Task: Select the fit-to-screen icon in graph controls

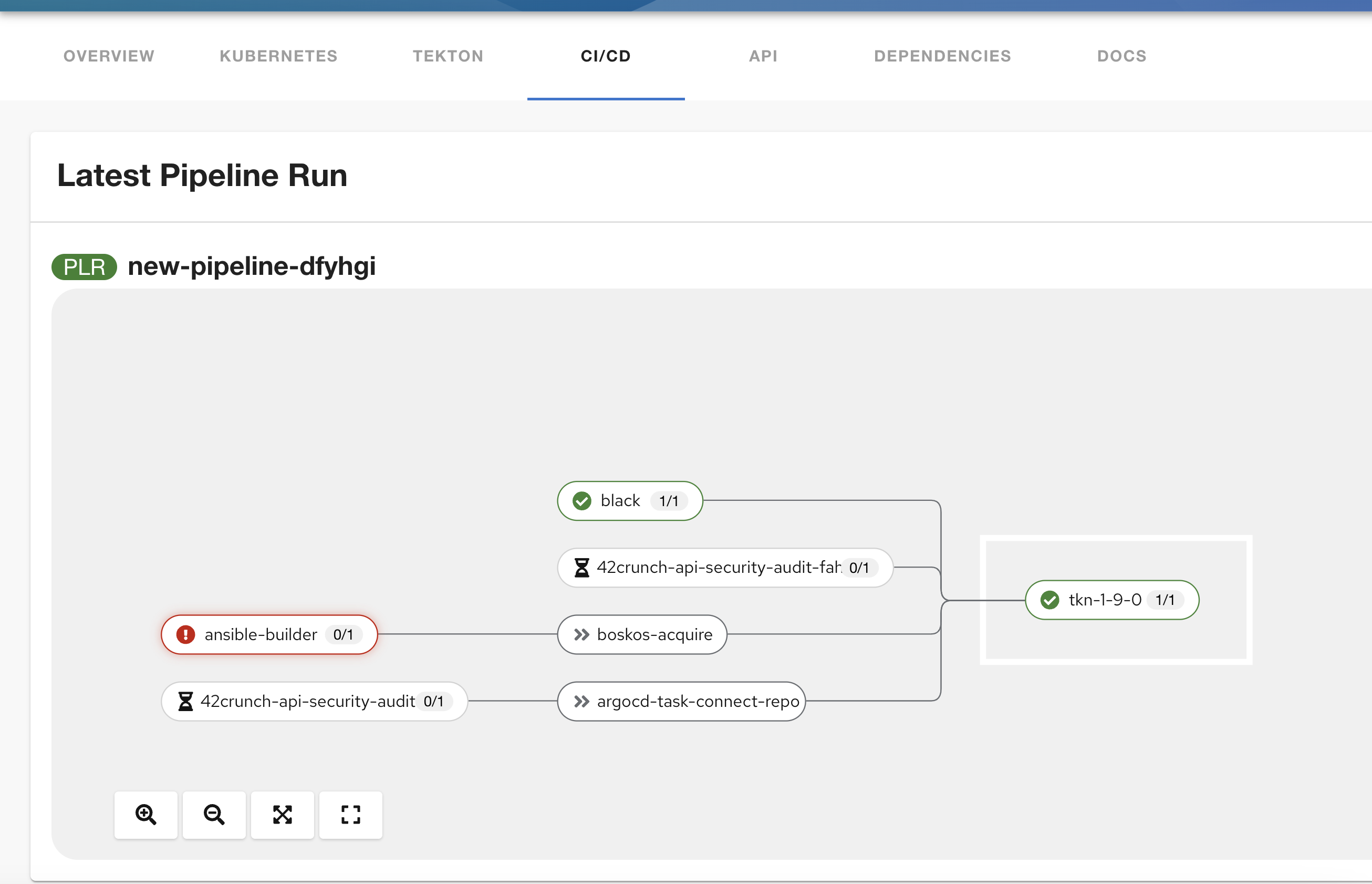Action: point(282,815)
